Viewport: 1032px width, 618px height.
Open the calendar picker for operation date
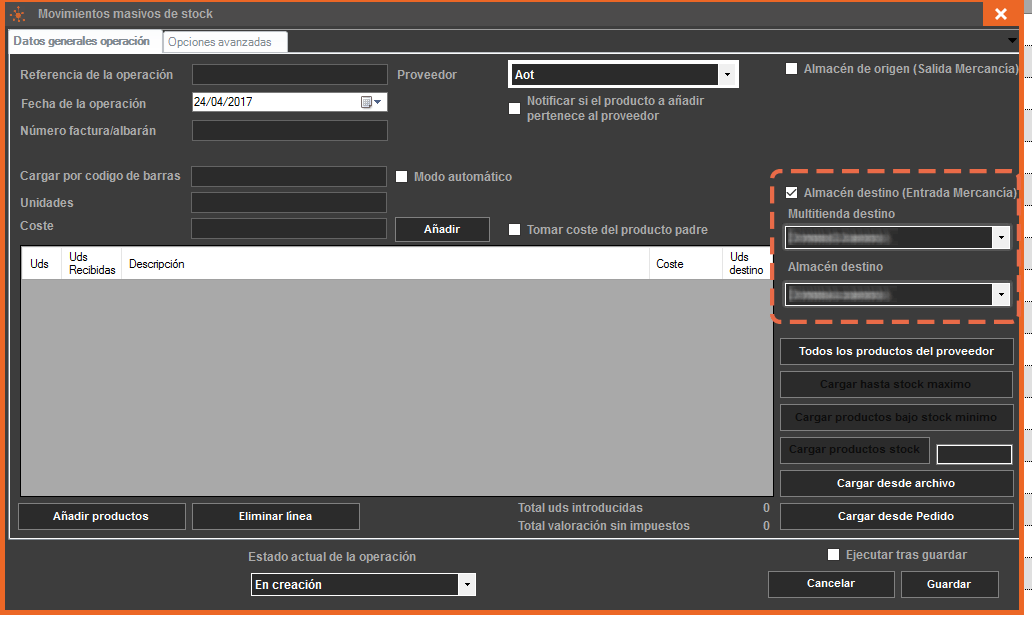tap(371, 102)
